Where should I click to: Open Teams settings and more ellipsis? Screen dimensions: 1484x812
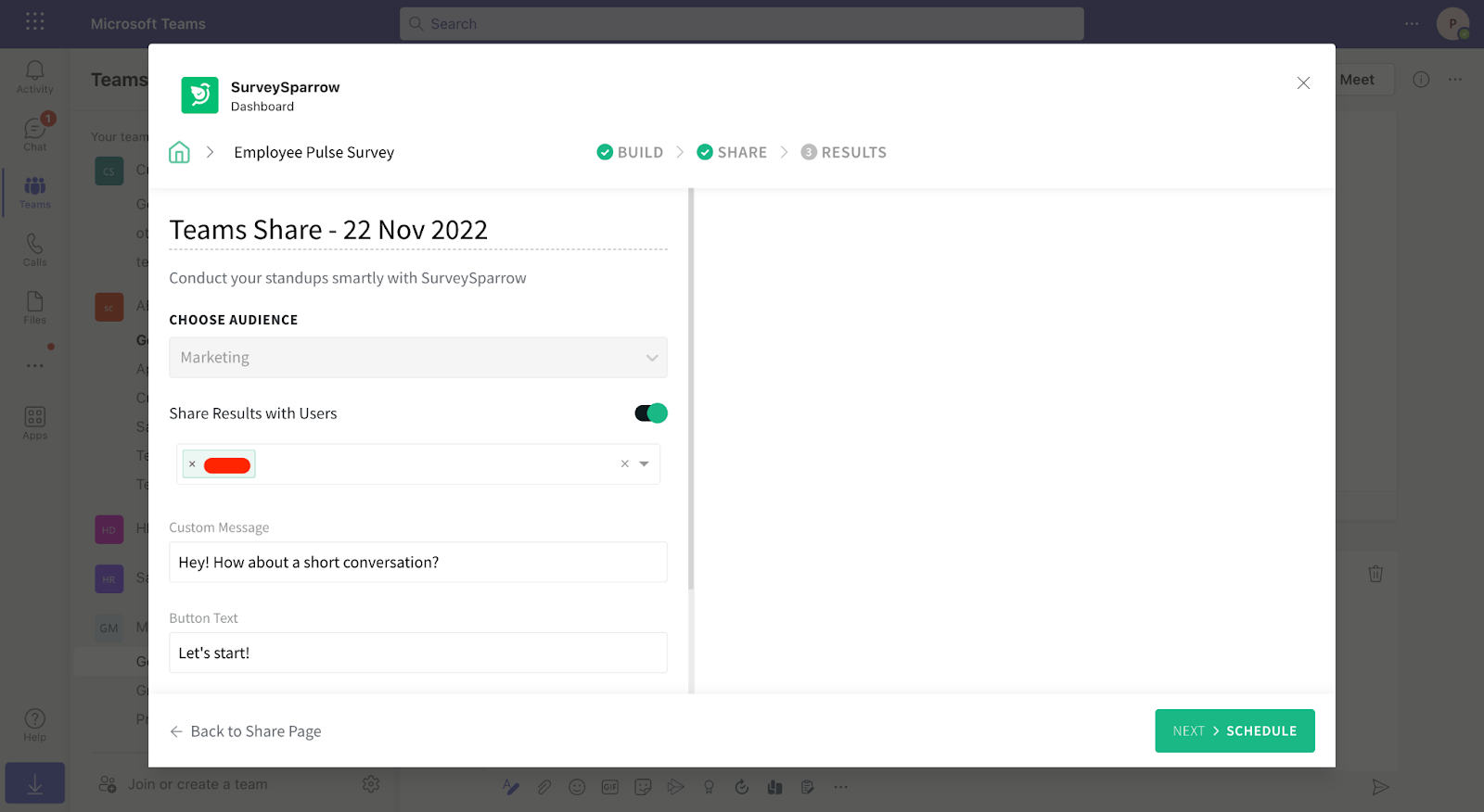pos(1412,24)
